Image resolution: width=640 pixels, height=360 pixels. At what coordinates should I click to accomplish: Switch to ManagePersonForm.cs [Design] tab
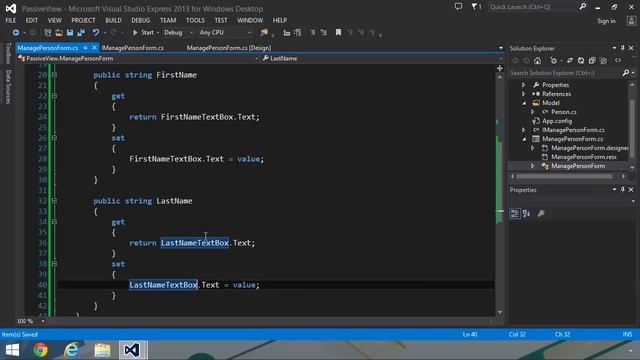[x=229, y=48]
